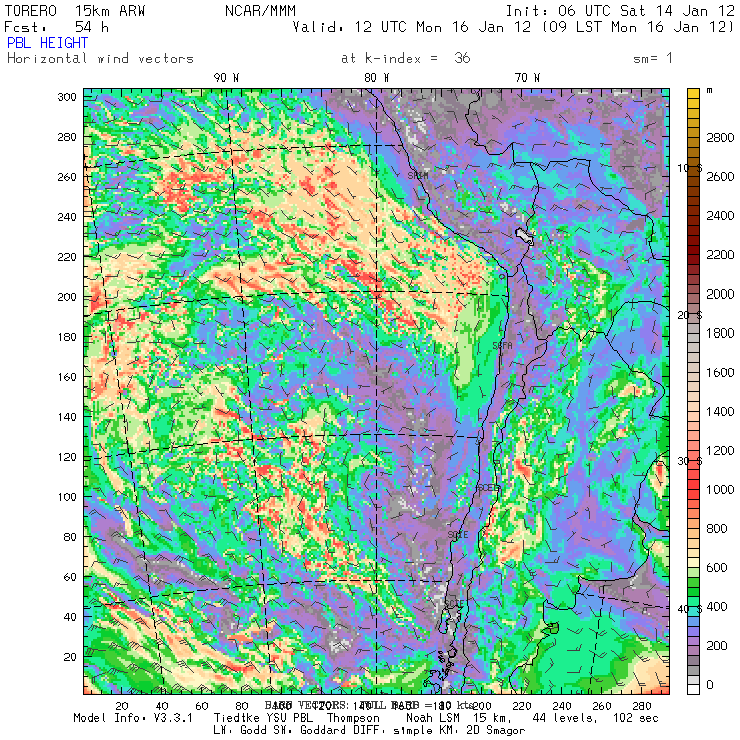The image size is (740, 740).
Task: Select the '2D Smagor' text on the bottom line
Action: click(x=496, y=730)
